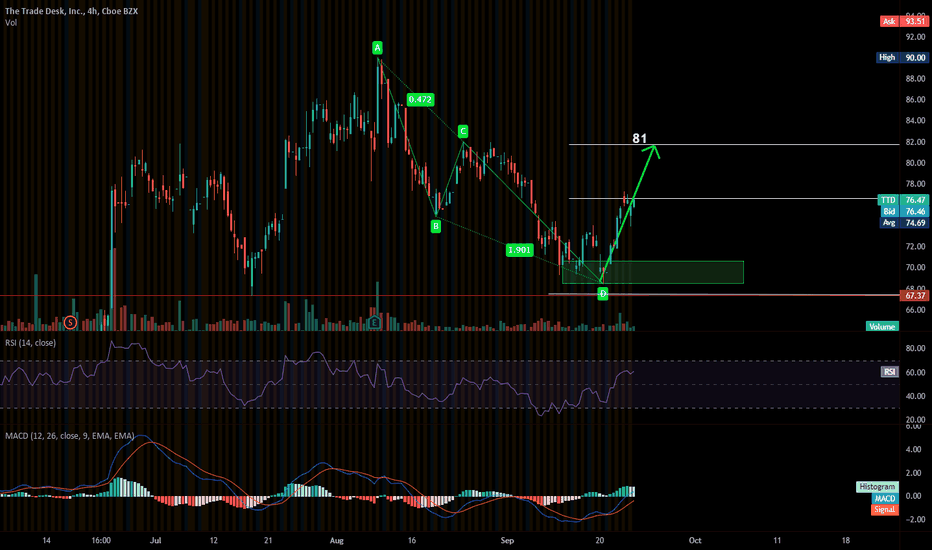Select pattern point A label
The image size is (932, 550).
[377, 48]
